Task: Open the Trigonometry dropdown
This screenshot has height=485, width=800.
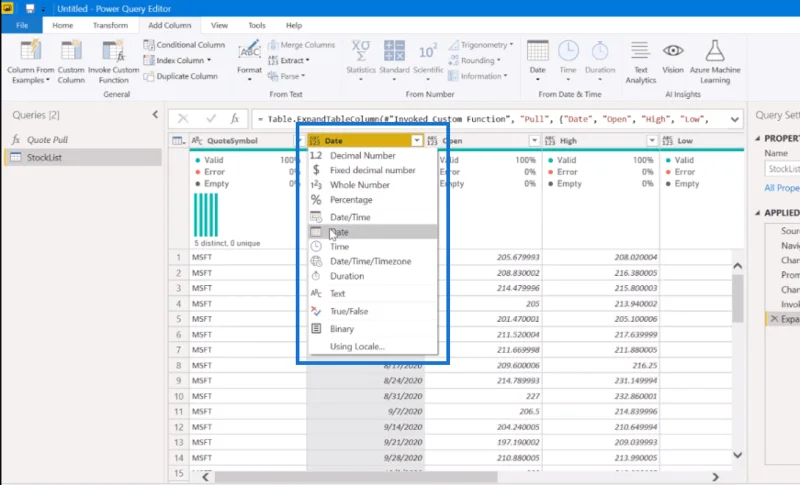Action: pyautogui.click(x=481, y=45)
